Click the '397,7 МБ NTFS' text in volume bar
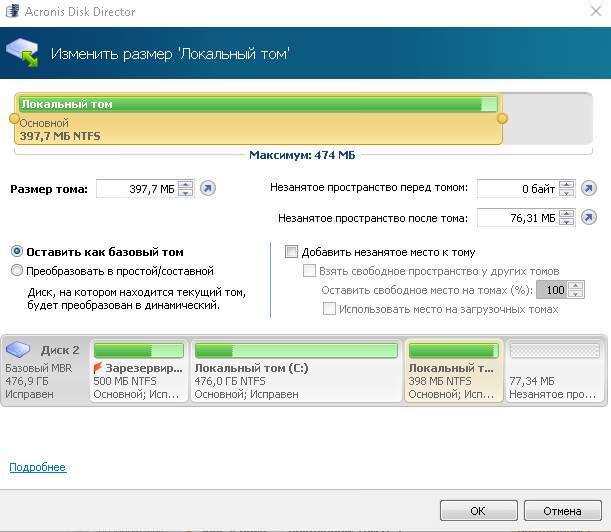 pyautogui.click(x=60, y=136)
